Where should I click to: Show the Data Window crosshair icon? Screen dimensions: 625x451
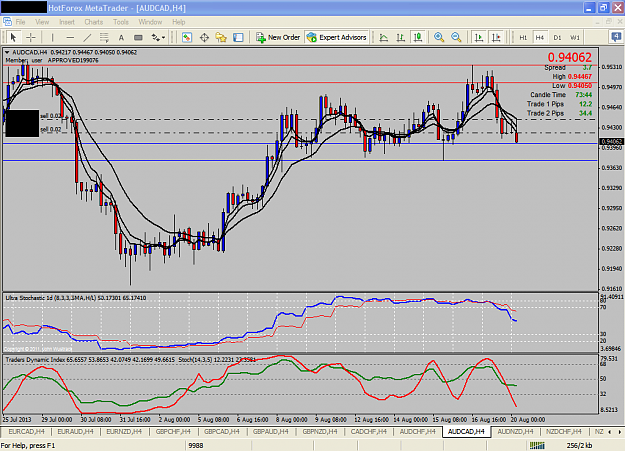[204, 37]
